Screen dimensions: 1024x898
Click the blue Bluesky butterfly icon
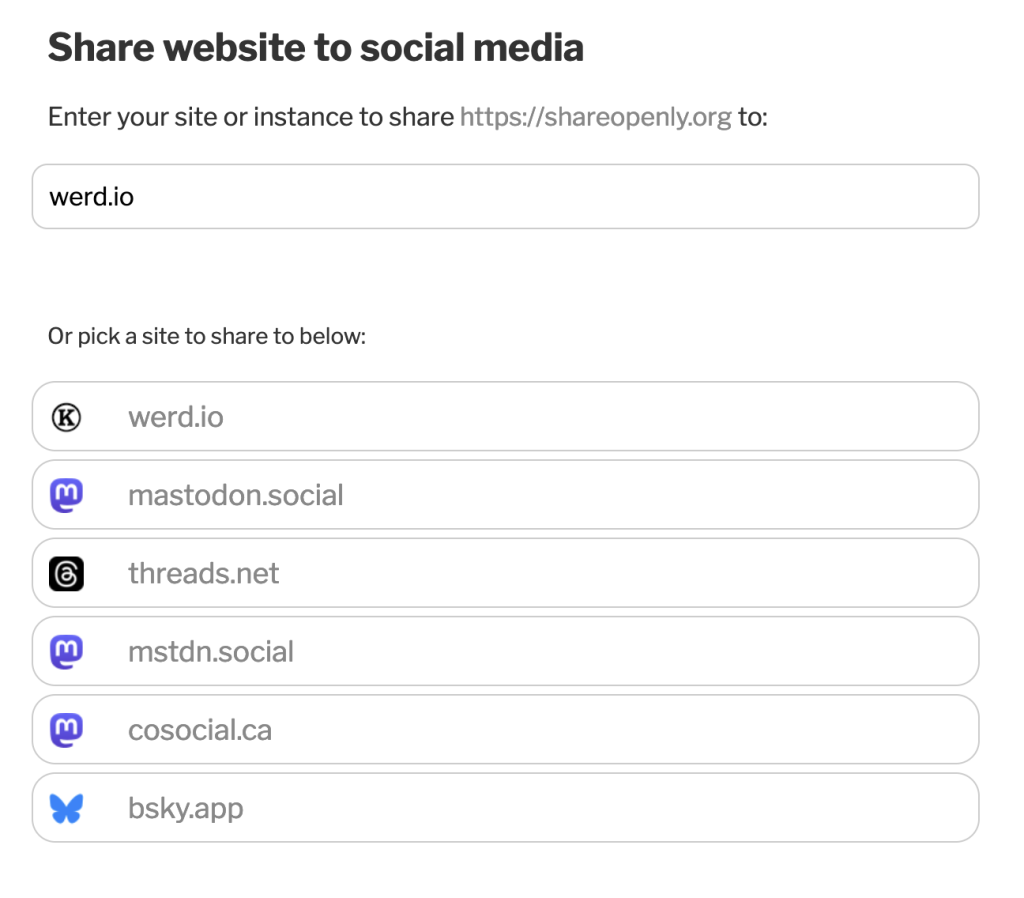(66, 809)
